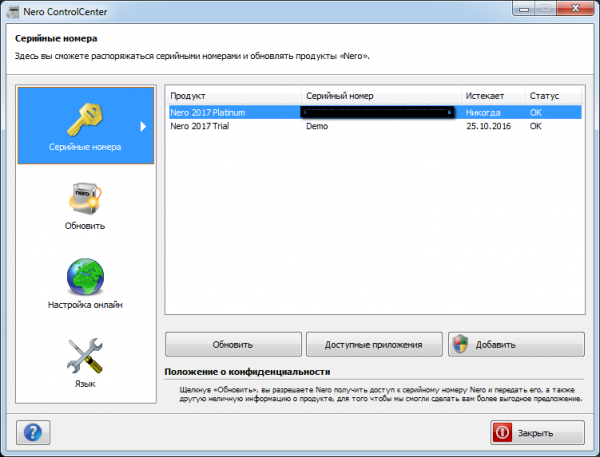
Task: Open the Серийные номера key icon section
Action: pyautogui.click(x=85, y=119)
